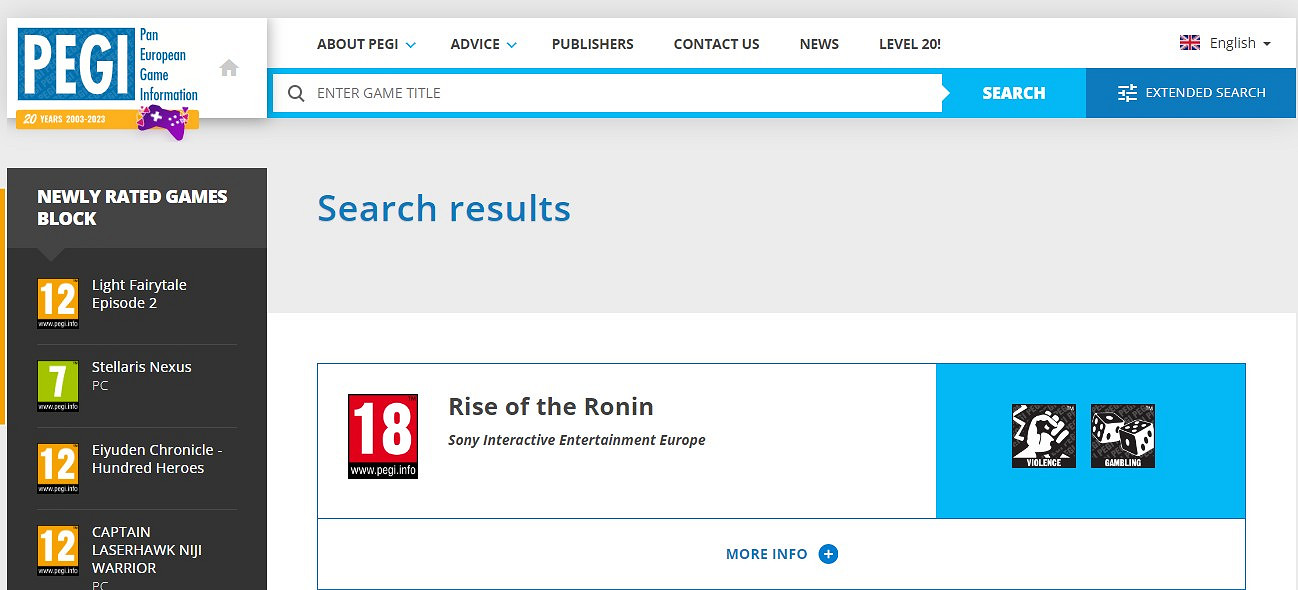
Task: Click the Gambling dice descriptor icon
Action: click(x=1122, y=436)
